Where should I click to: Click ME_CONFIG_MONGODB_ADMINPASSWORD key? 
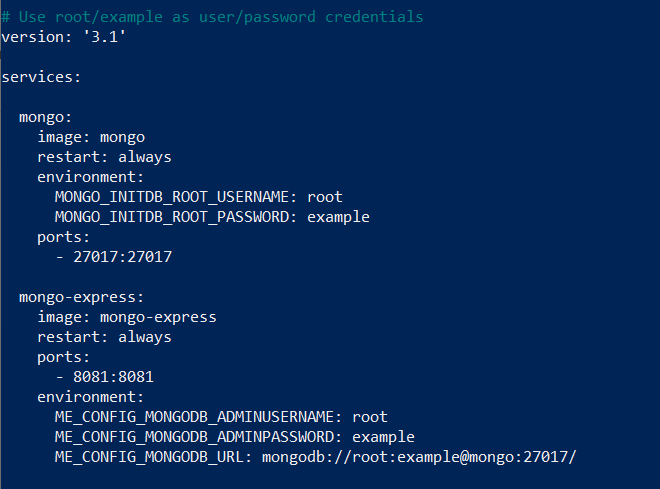(198, 437)
